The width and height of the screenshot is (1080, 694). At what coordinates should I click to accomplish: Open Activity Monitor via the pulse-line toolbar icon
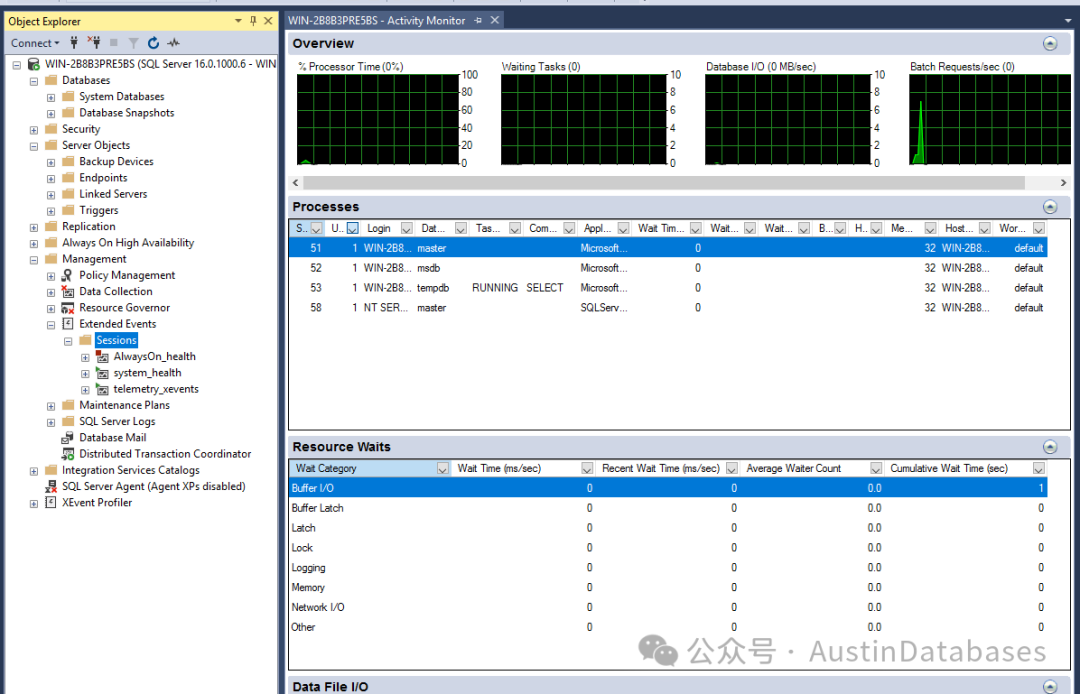174,43
